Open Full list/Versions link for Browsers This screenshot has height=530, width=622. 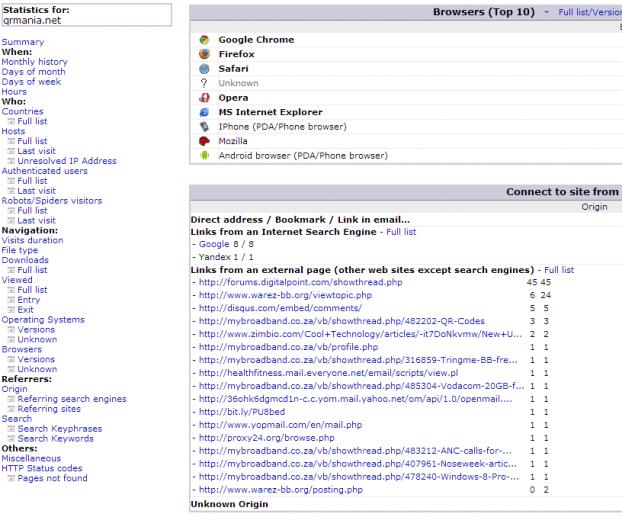590,12
